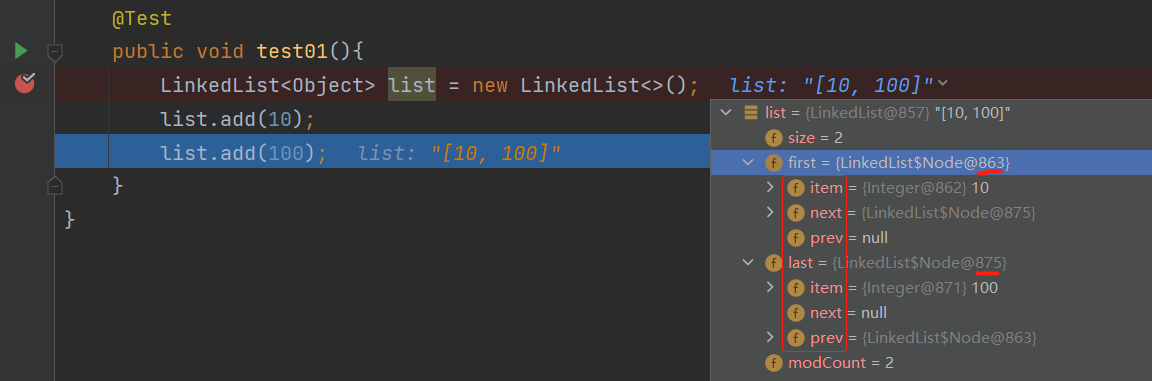Toggle the breakpoint on the LinkedList line

25,84
